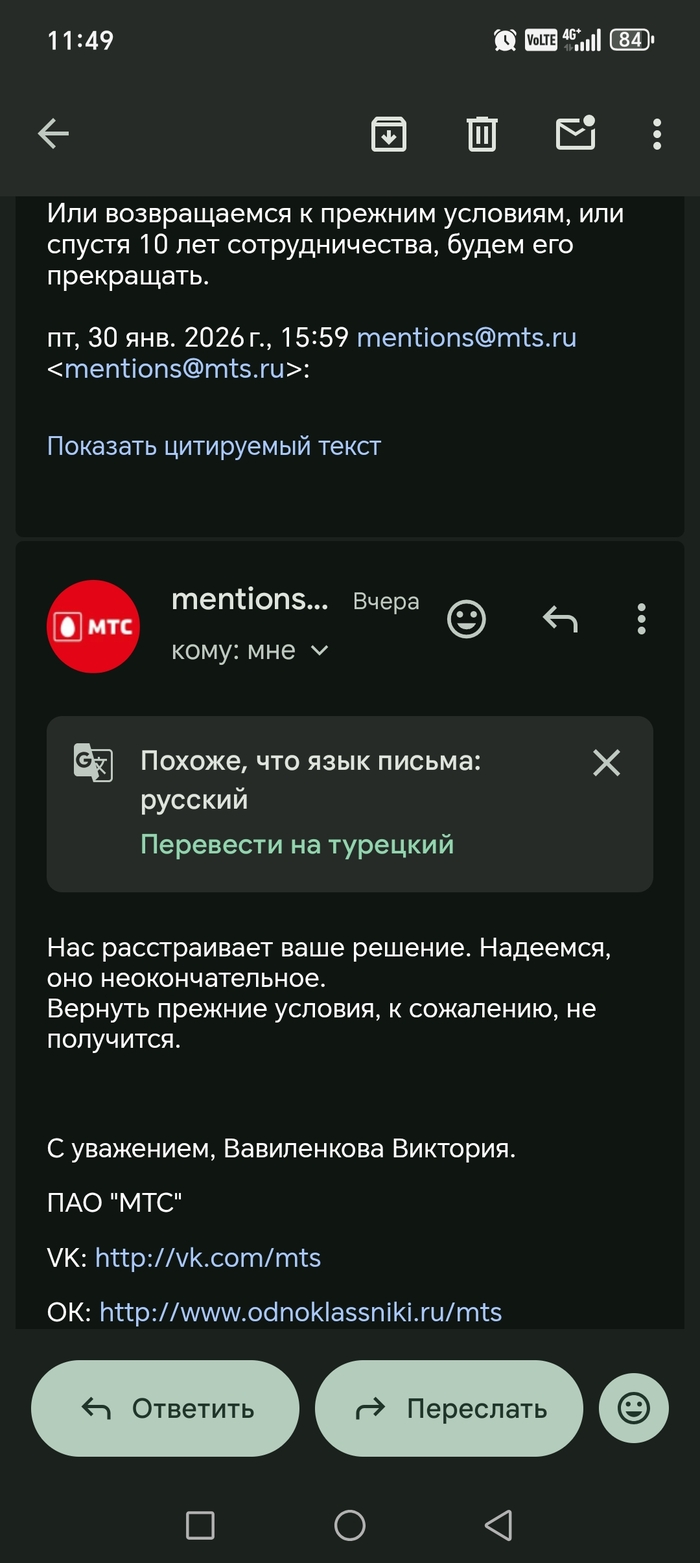
Task: Go back with the top-left arrow
Action: pyautogui.click(x=53, y=133)
